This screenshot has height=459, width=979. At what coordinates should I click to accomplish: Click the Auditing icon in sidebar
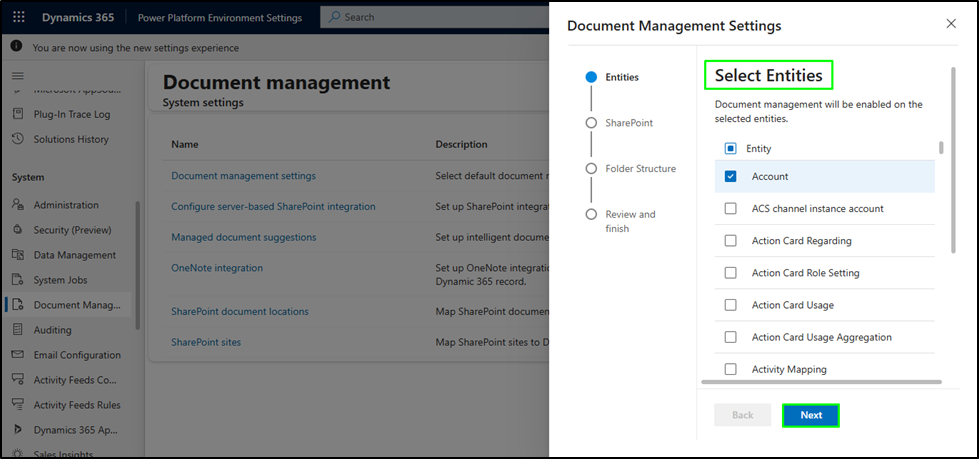pos(18,330)
